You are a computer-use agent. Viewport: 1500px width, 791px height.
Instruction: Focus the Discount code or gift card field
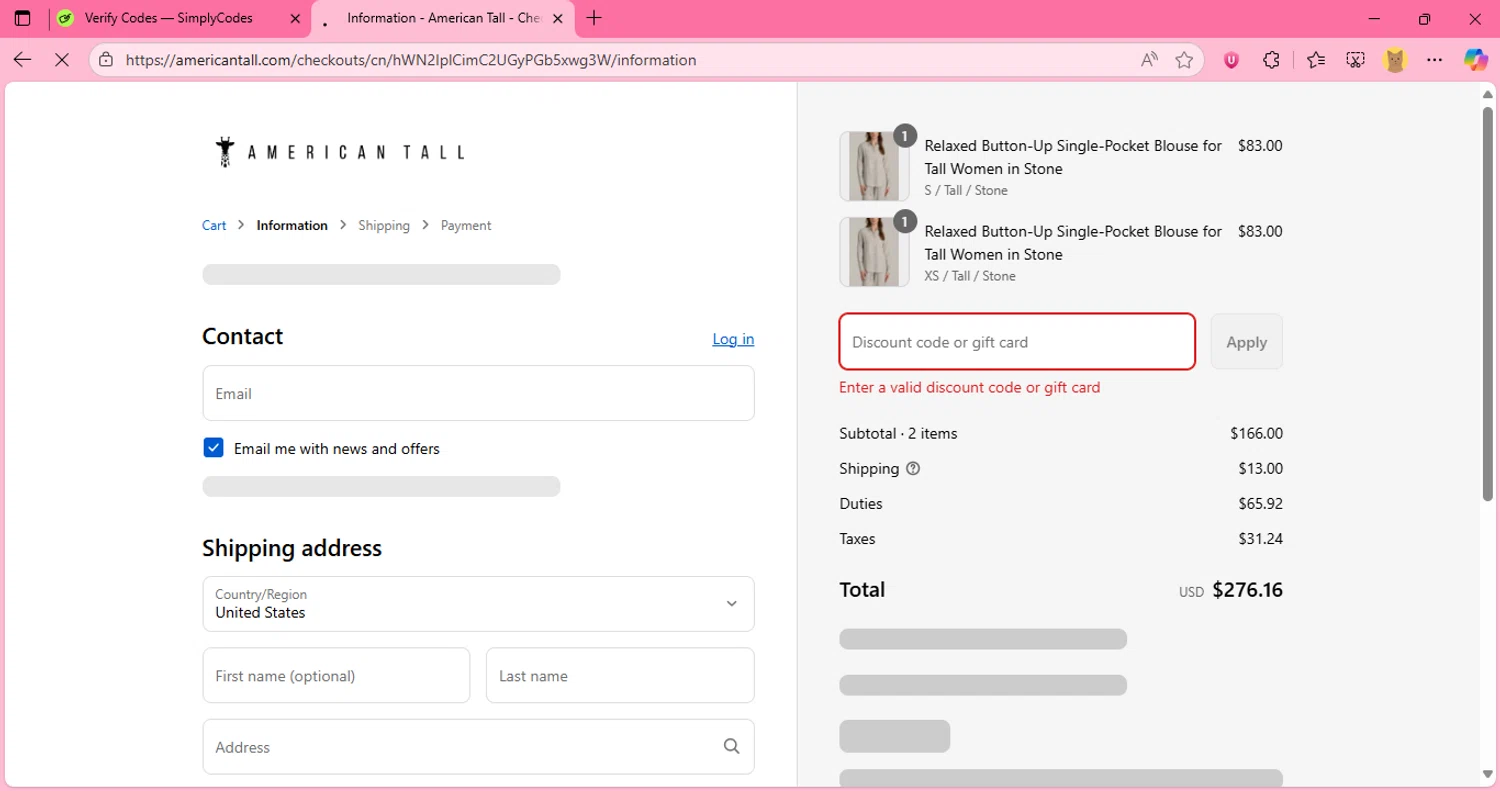click(1017, 342)
